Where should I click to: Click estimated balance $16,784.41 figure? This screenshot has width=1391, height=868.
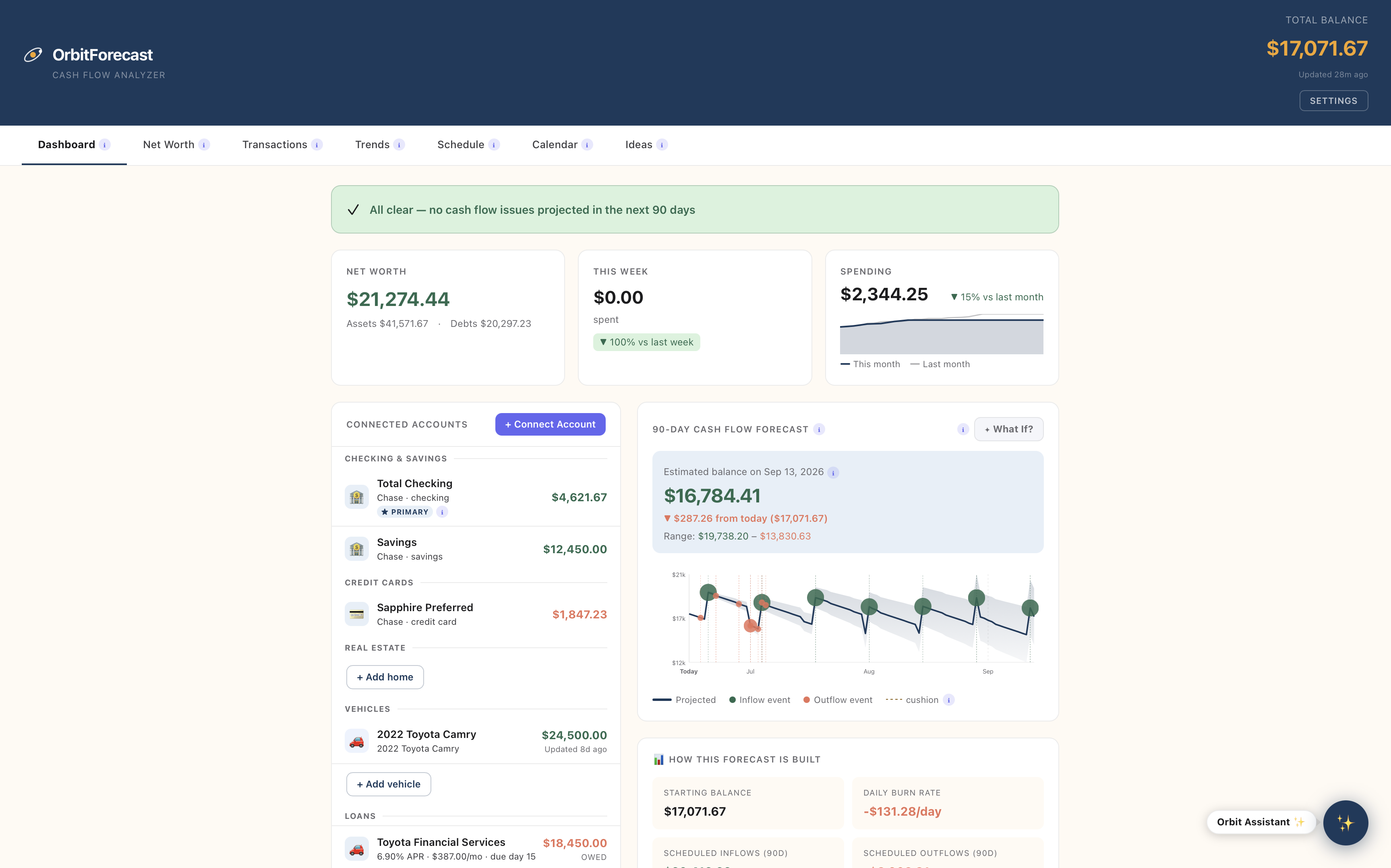tap(712, 496)
